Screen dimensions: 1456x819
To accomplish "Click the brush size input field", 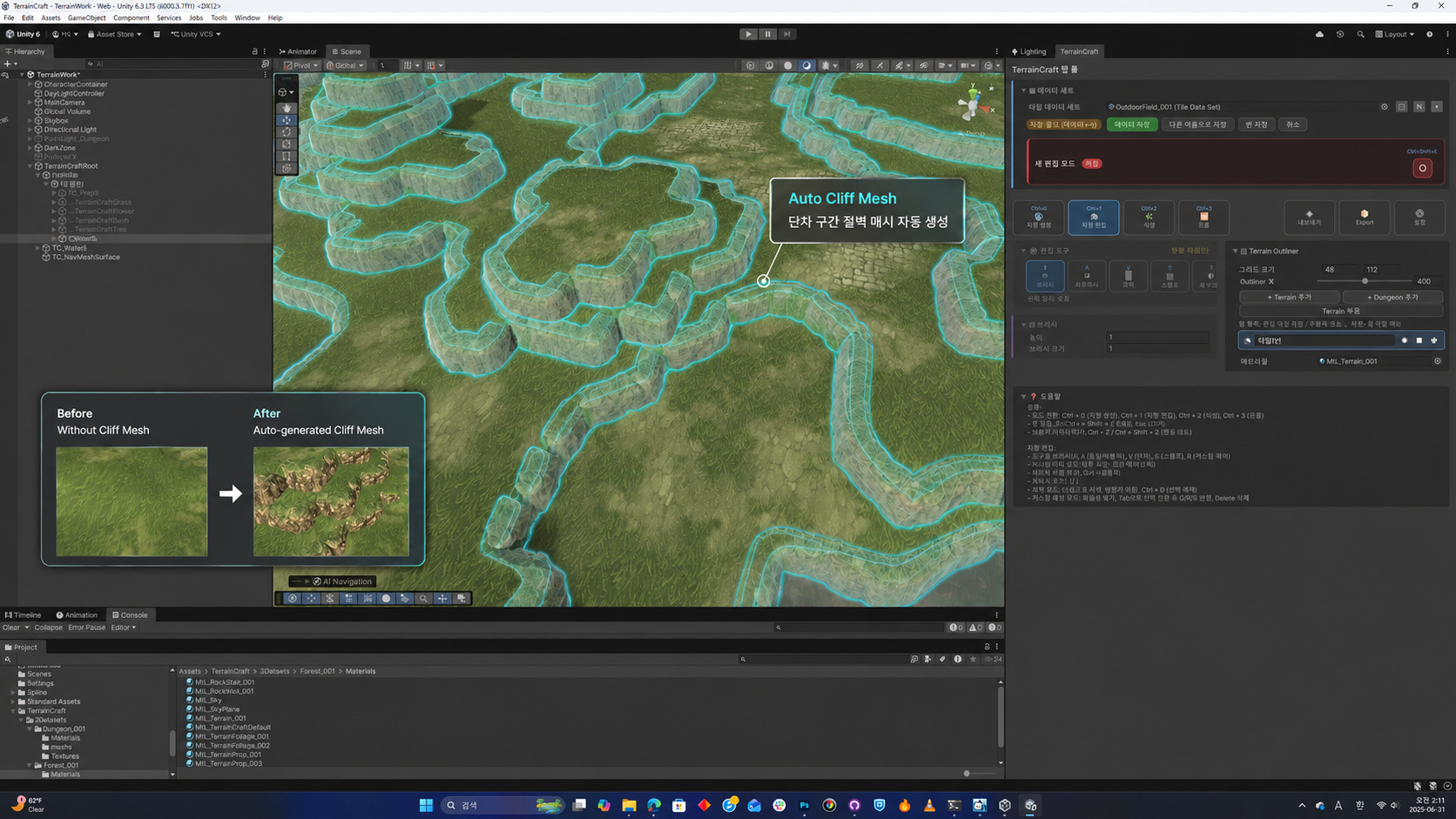I will [1157, 349].
